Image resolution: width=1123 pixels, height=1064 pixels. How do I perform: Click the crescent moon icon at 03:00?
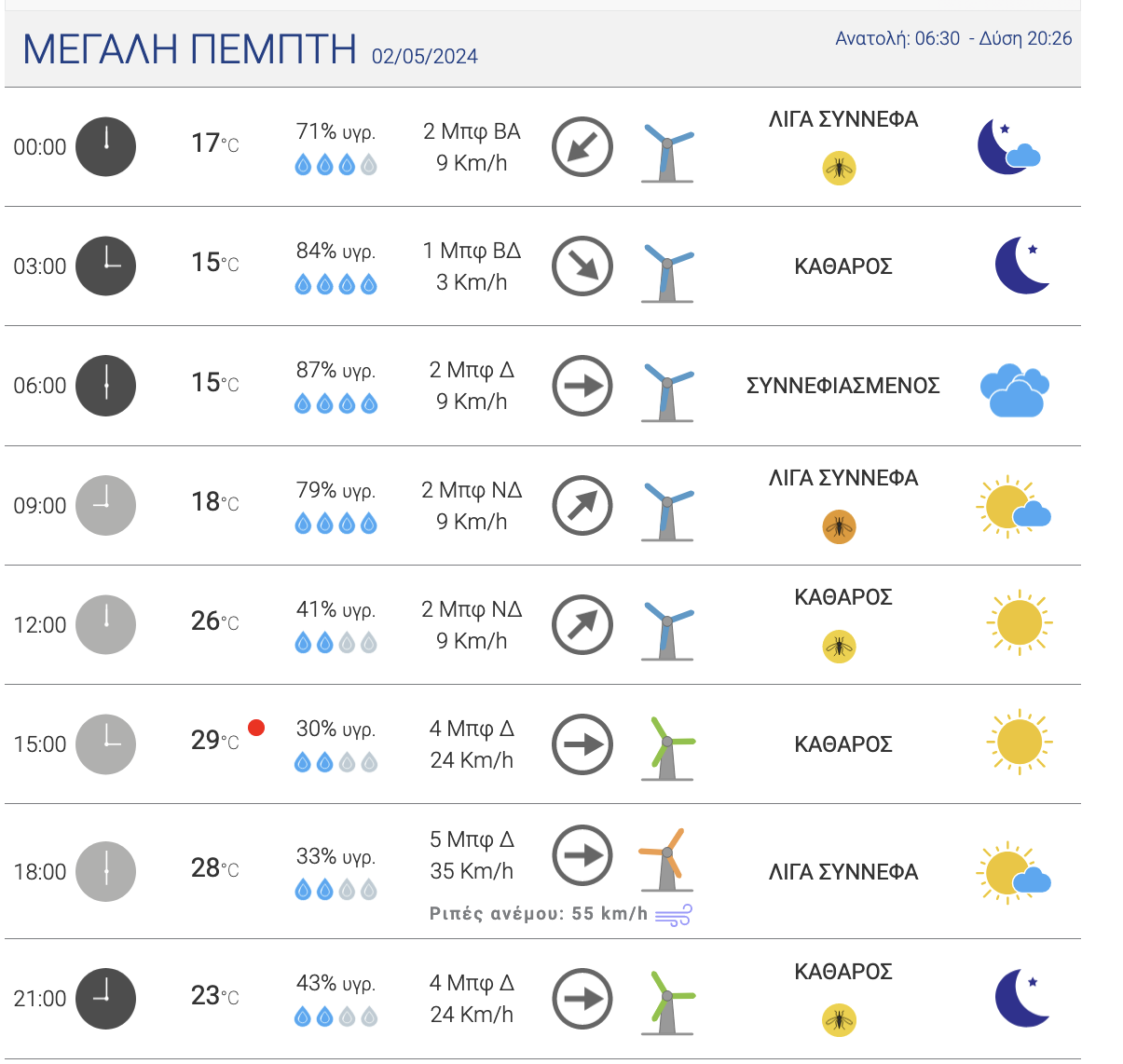(x=1021, y=266)
